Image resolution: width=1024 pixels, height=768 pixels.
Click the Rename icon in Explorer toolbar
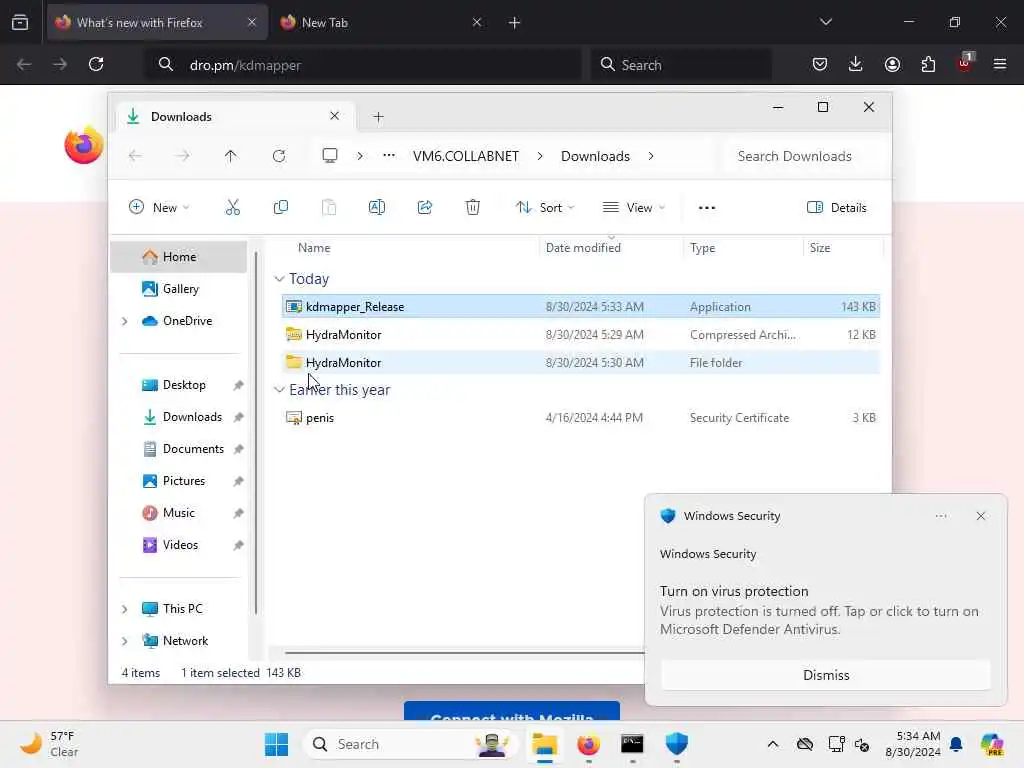pyautogui.click(x=377, y=208)
